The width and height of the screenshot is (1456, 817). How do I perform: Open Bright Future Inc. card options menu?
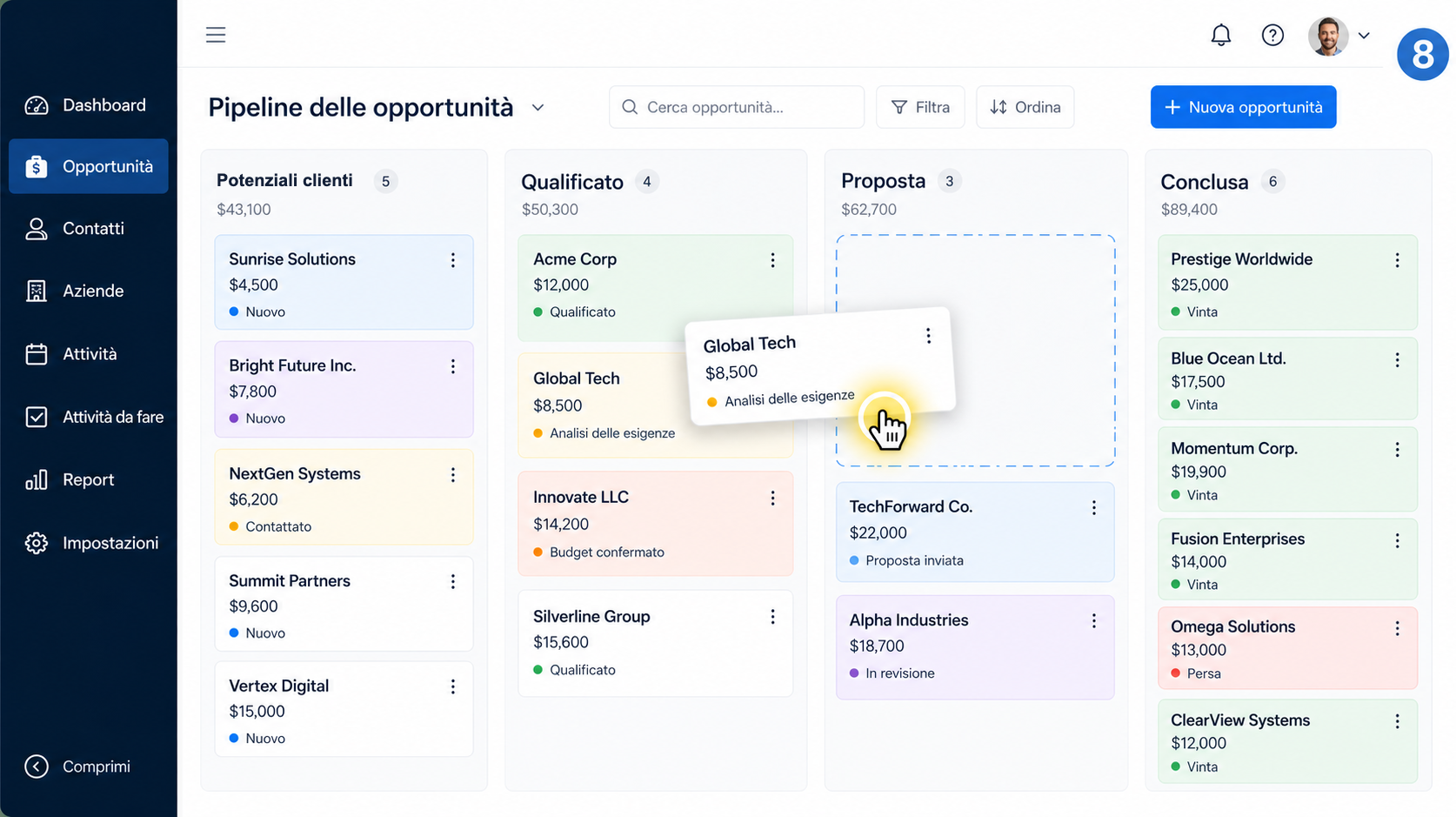coord(453,367)
